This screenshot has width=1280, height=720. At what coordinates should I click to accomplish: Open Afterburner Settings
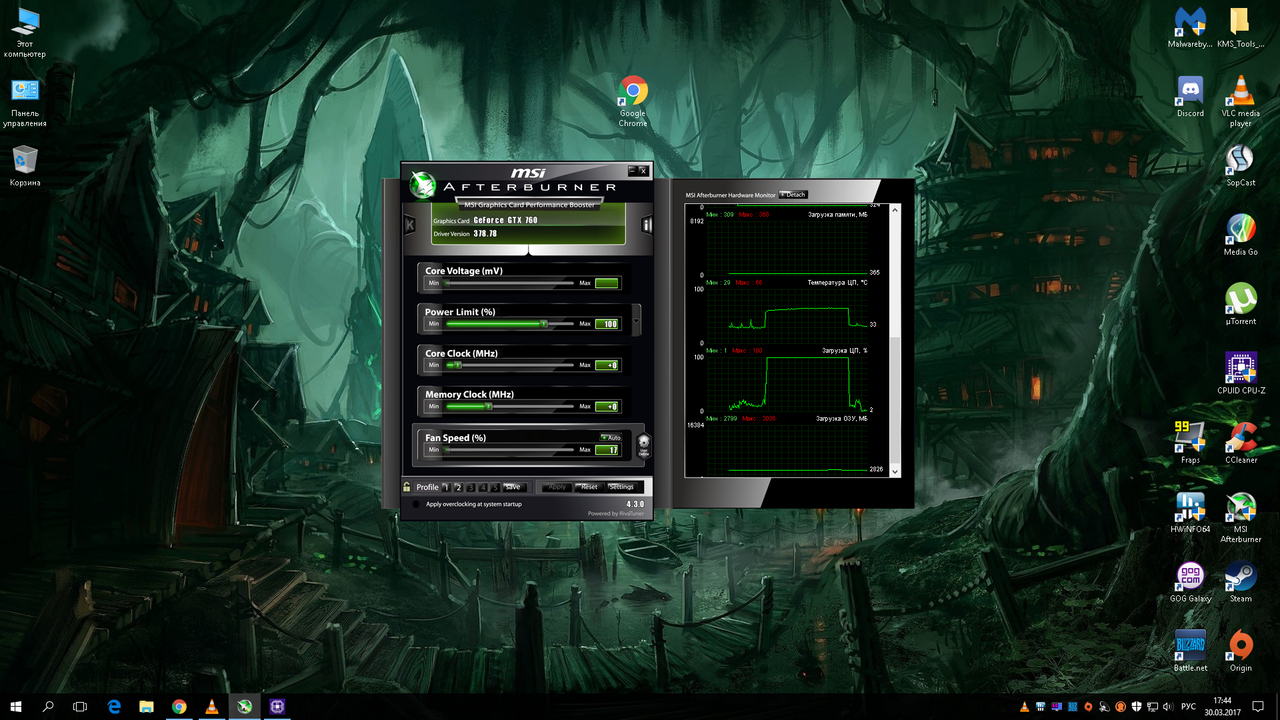(x=621, y=487)
